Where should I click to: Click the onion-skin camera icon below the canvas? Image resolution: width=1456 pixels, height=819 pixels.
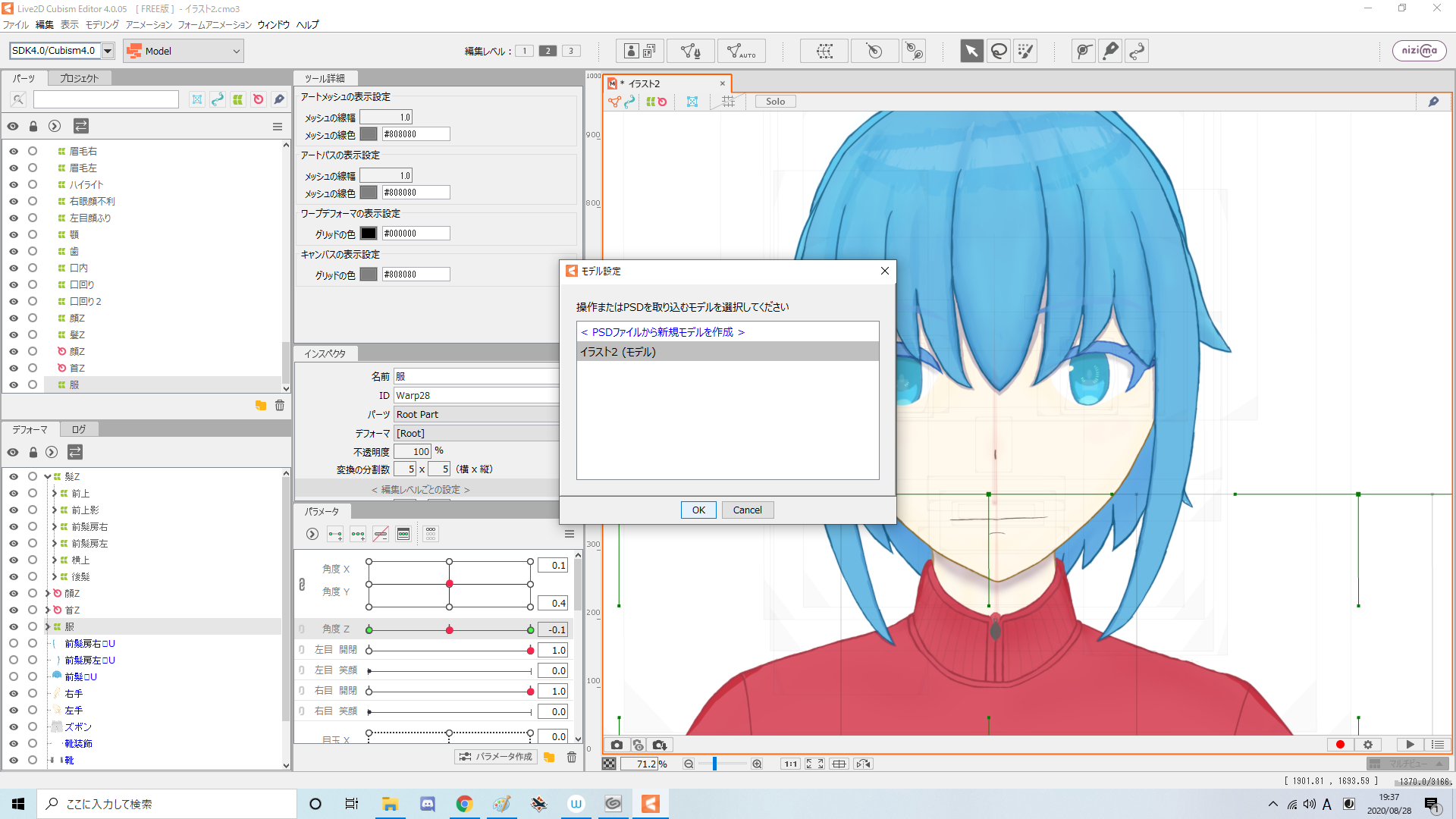(x=638, y=745)
